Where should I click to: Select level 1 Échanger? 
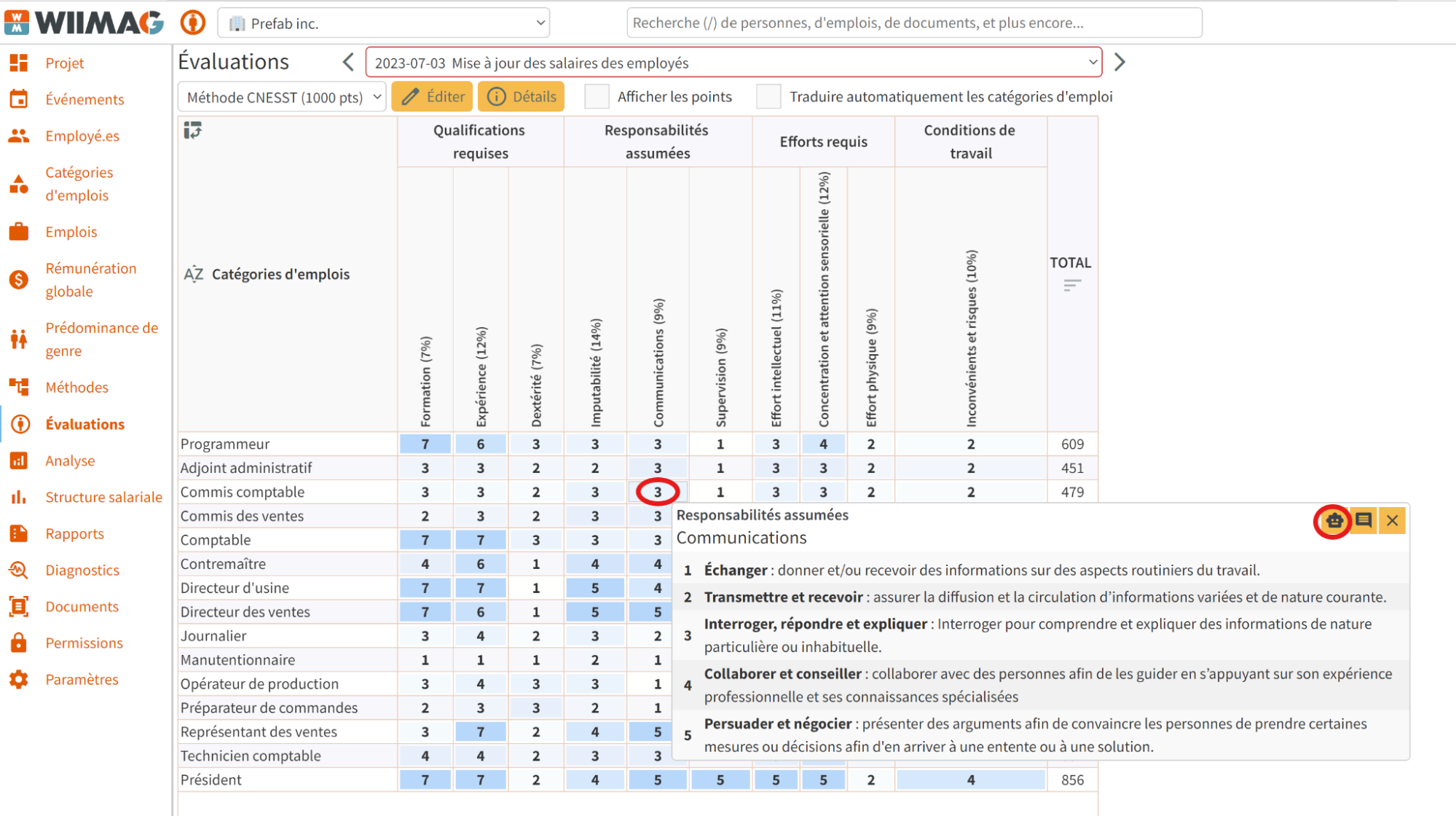[x=1040, y=570]
